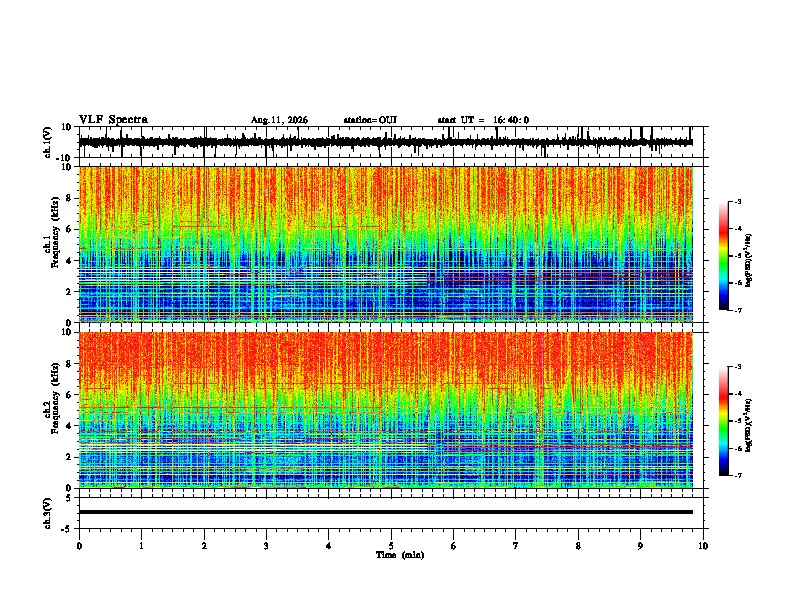
Task: Click the ch.1 spectrogram color bar
Action: [723, 256]
